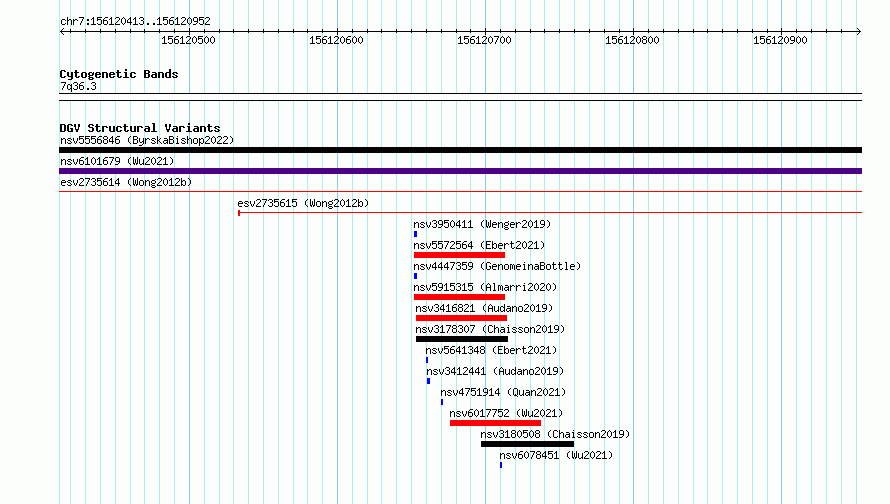Click ruler position 156120500
This screenshot has width=890, height=504.
coord(188,40)
